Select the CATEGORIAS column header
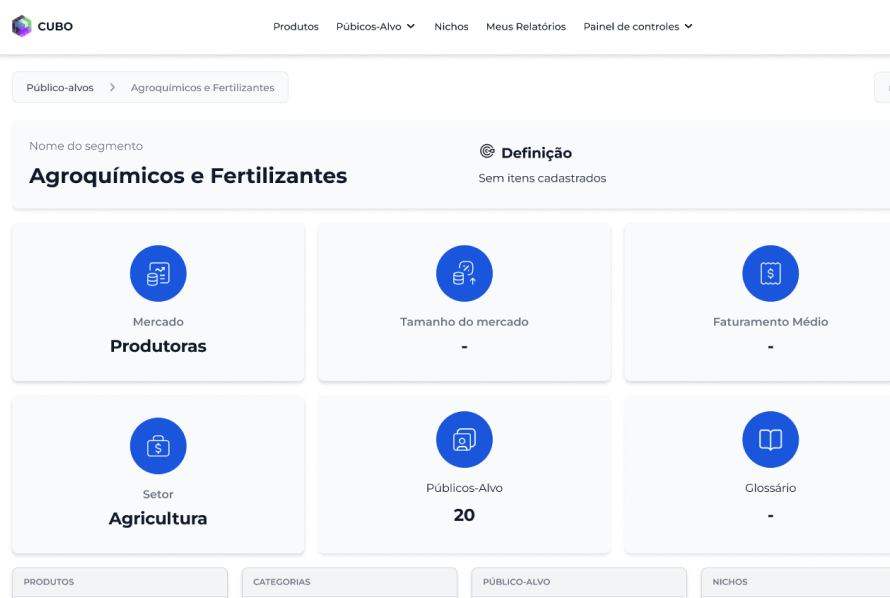 pyautogui.click(x=282, y=582)
